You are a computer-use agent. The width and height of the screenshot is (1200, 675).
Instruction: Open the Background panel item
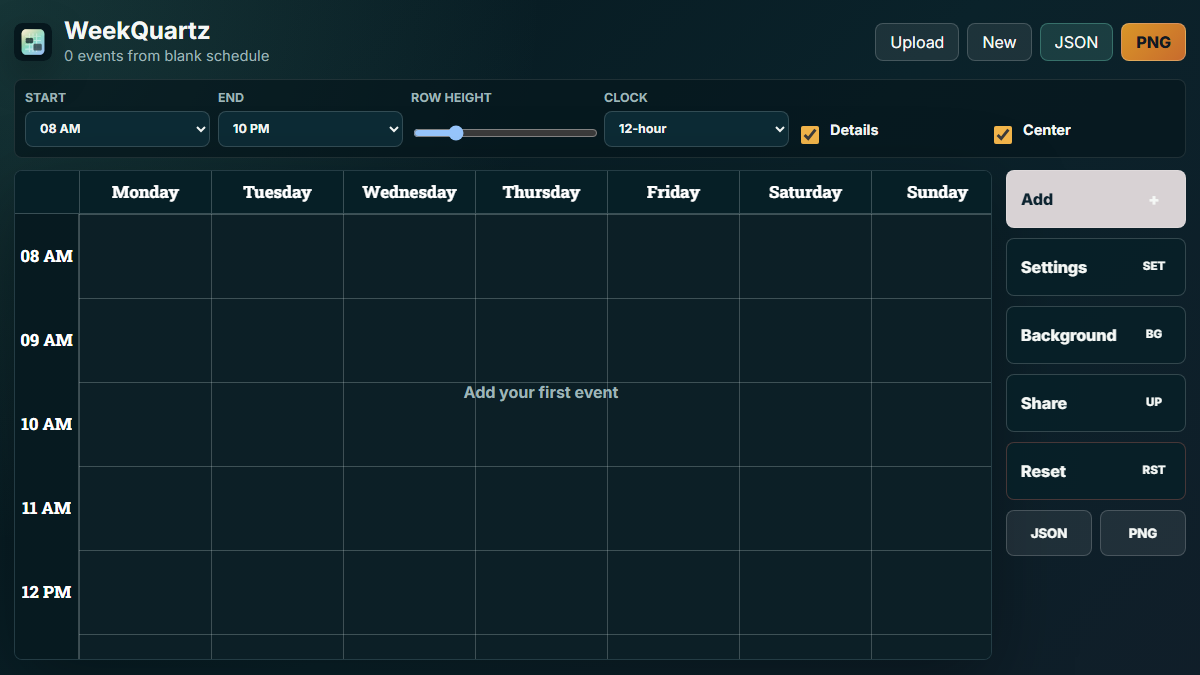1096,335
